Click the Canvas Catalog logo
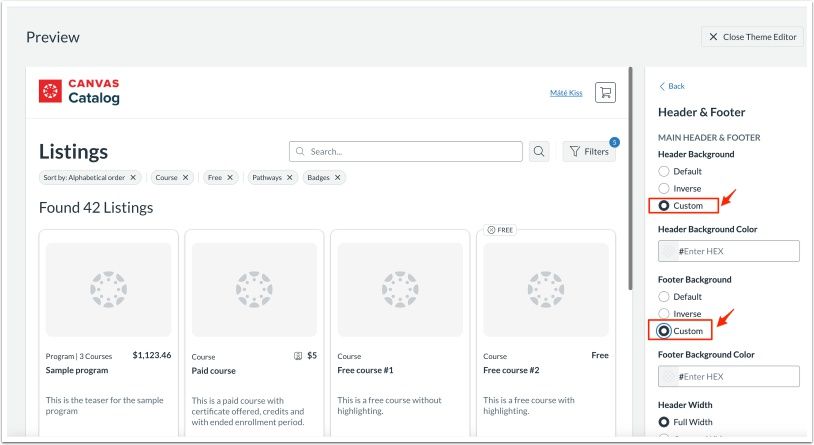 [80, 92]
